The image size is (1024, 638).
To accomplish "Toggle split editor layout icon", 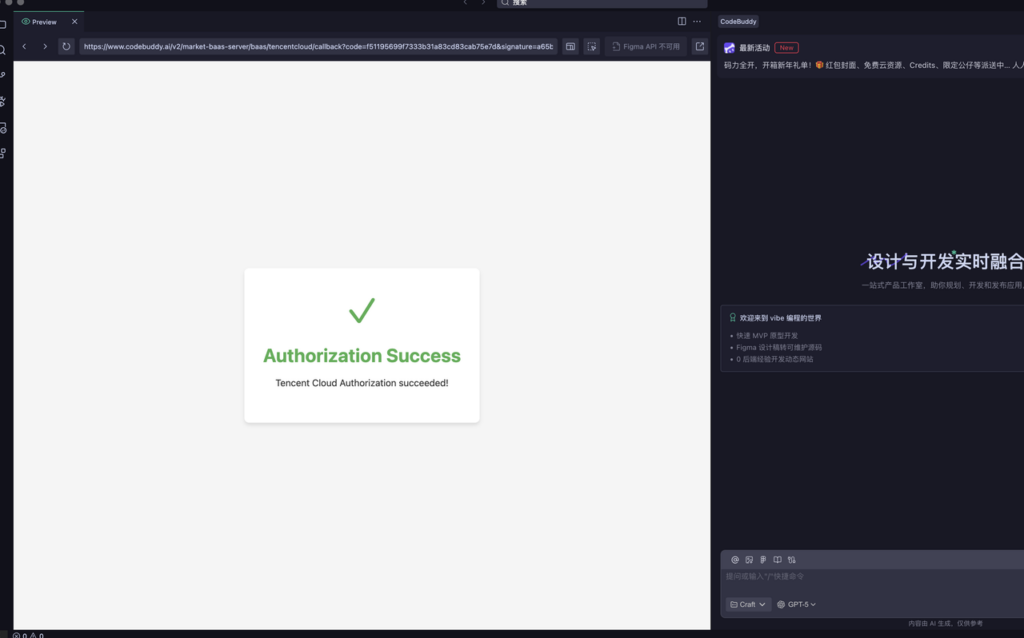I will (x=682, y=21).
